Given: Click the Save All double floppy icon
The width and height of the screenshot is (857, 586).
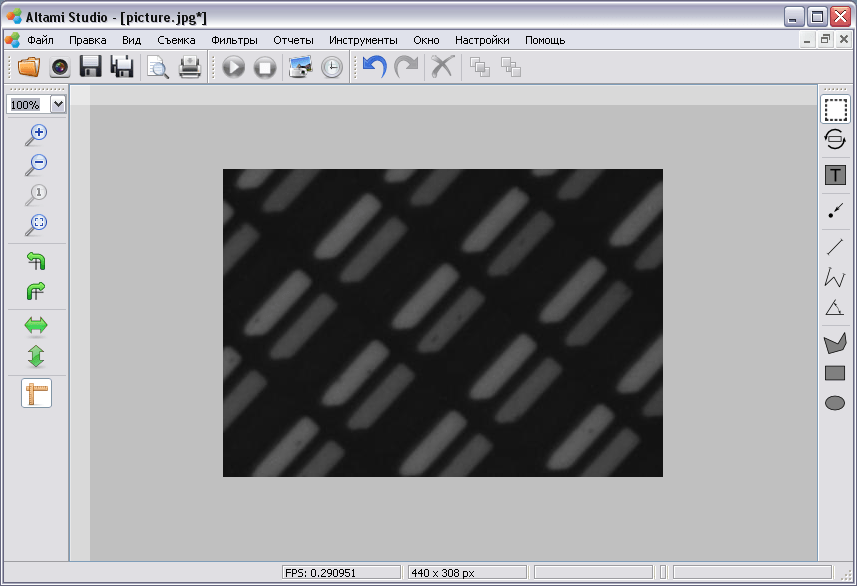Looking at the screenshot, I should (x=122, y=67).
